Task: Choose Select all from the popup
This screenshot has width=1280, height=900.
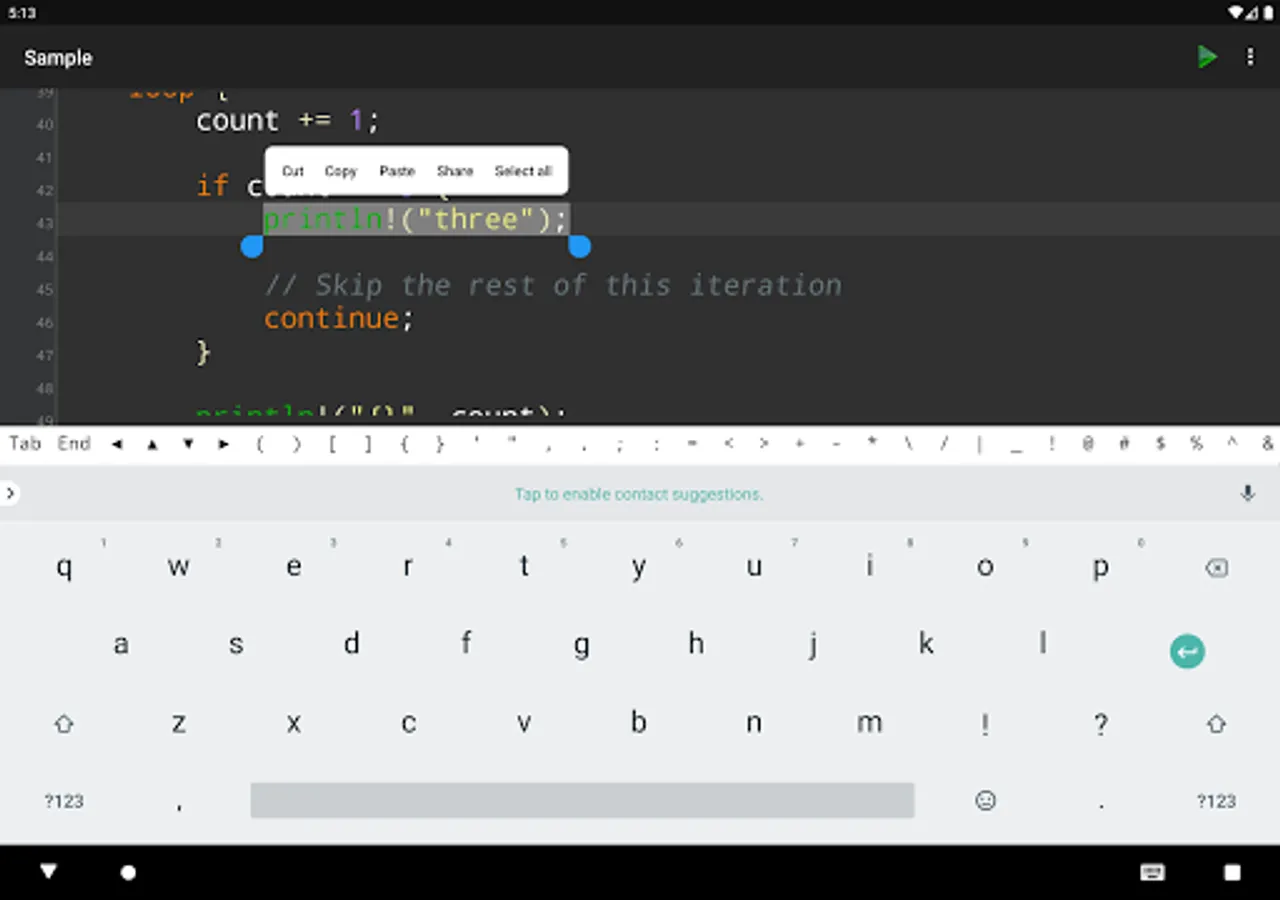Action: (x=523, y=171)
